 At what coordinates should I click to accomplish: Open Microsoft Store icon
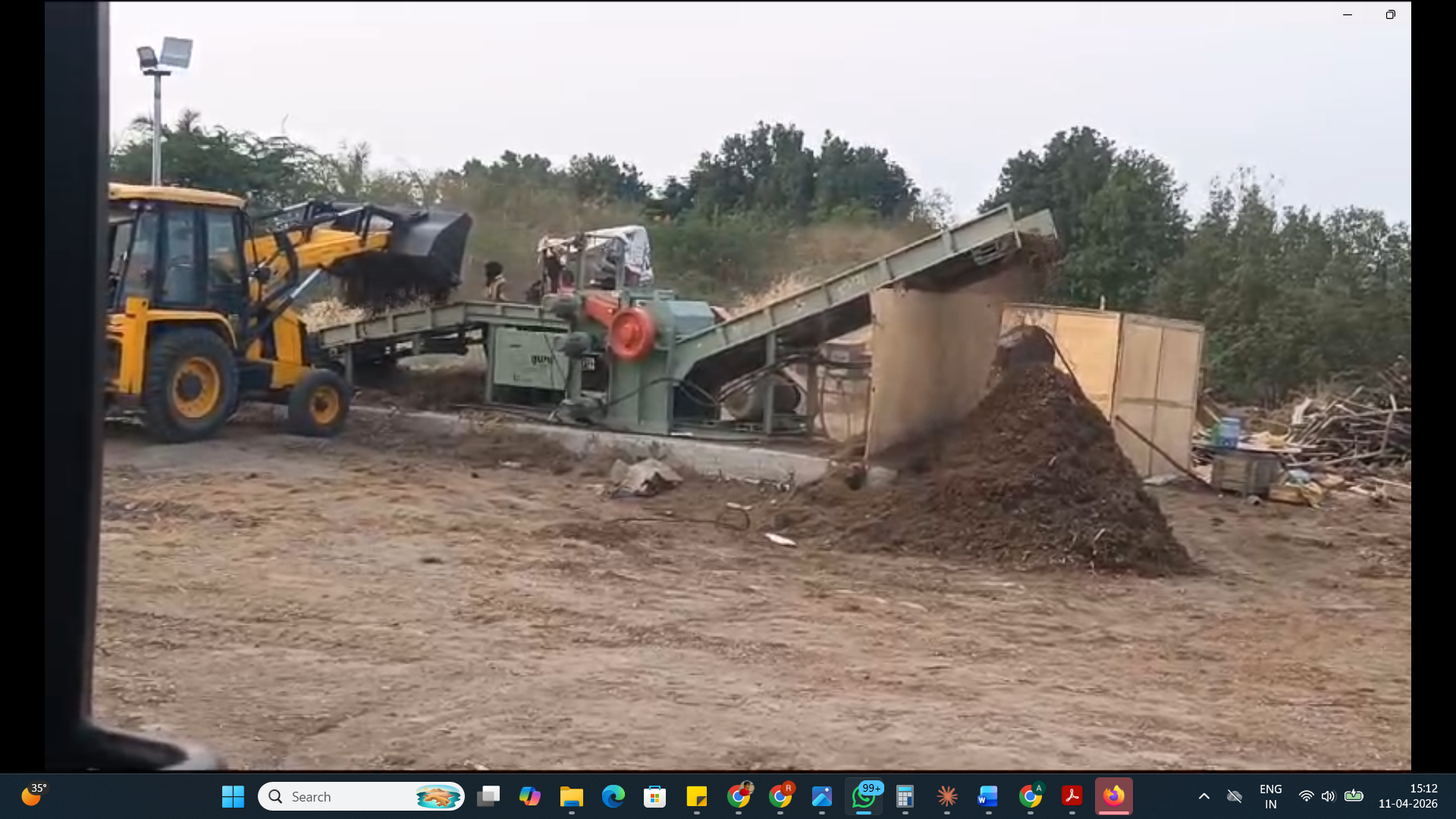tap(654, 796)
